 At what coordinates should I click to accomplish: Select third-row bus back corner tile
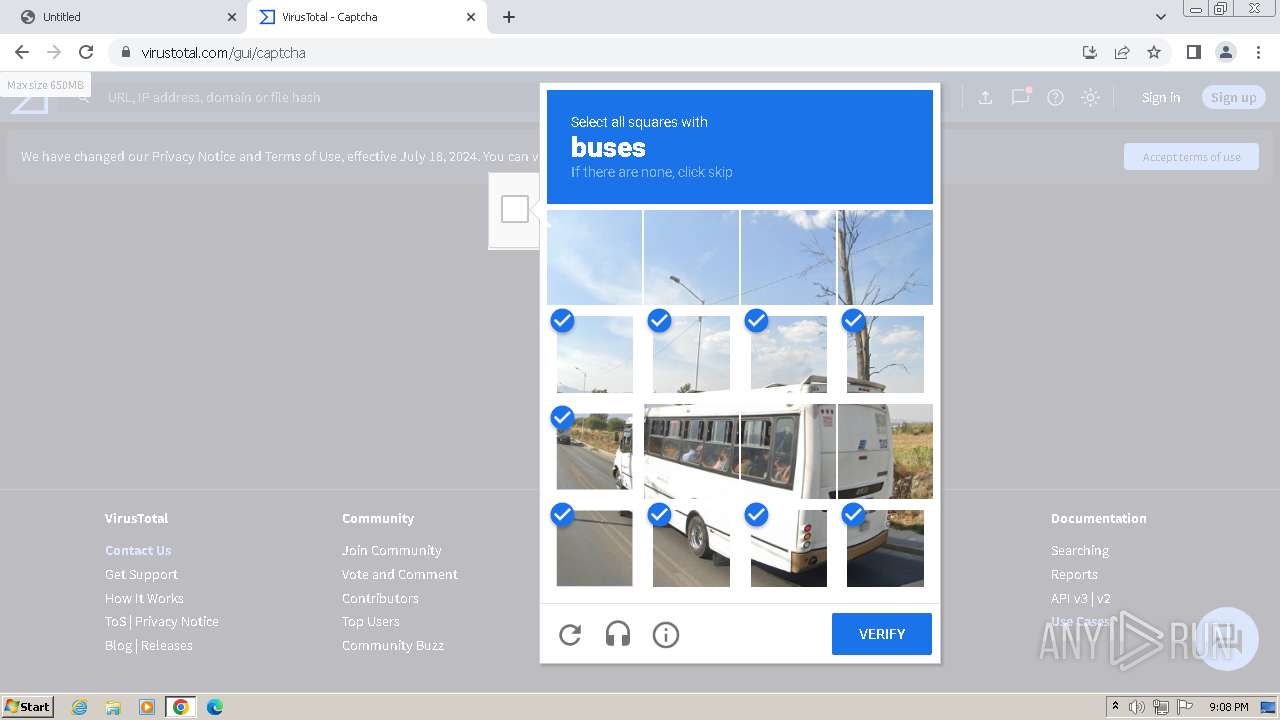[x=885, y=451]
